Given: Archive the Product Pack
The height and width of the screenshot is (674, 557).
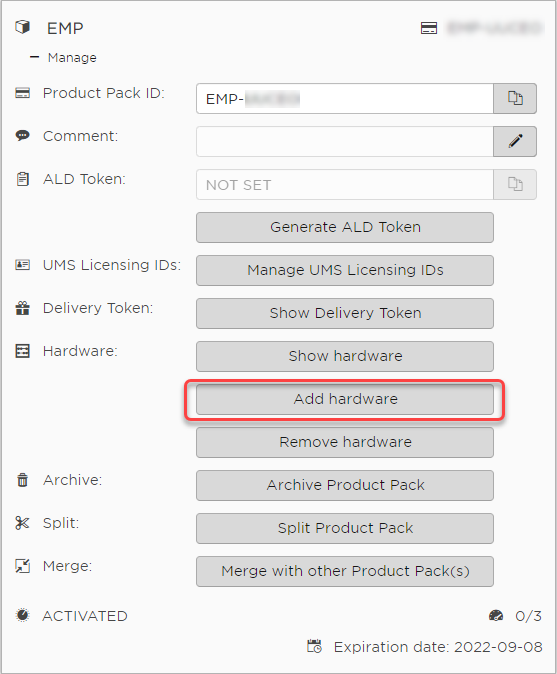Looking at the screenshot, I should coord(345,485).
